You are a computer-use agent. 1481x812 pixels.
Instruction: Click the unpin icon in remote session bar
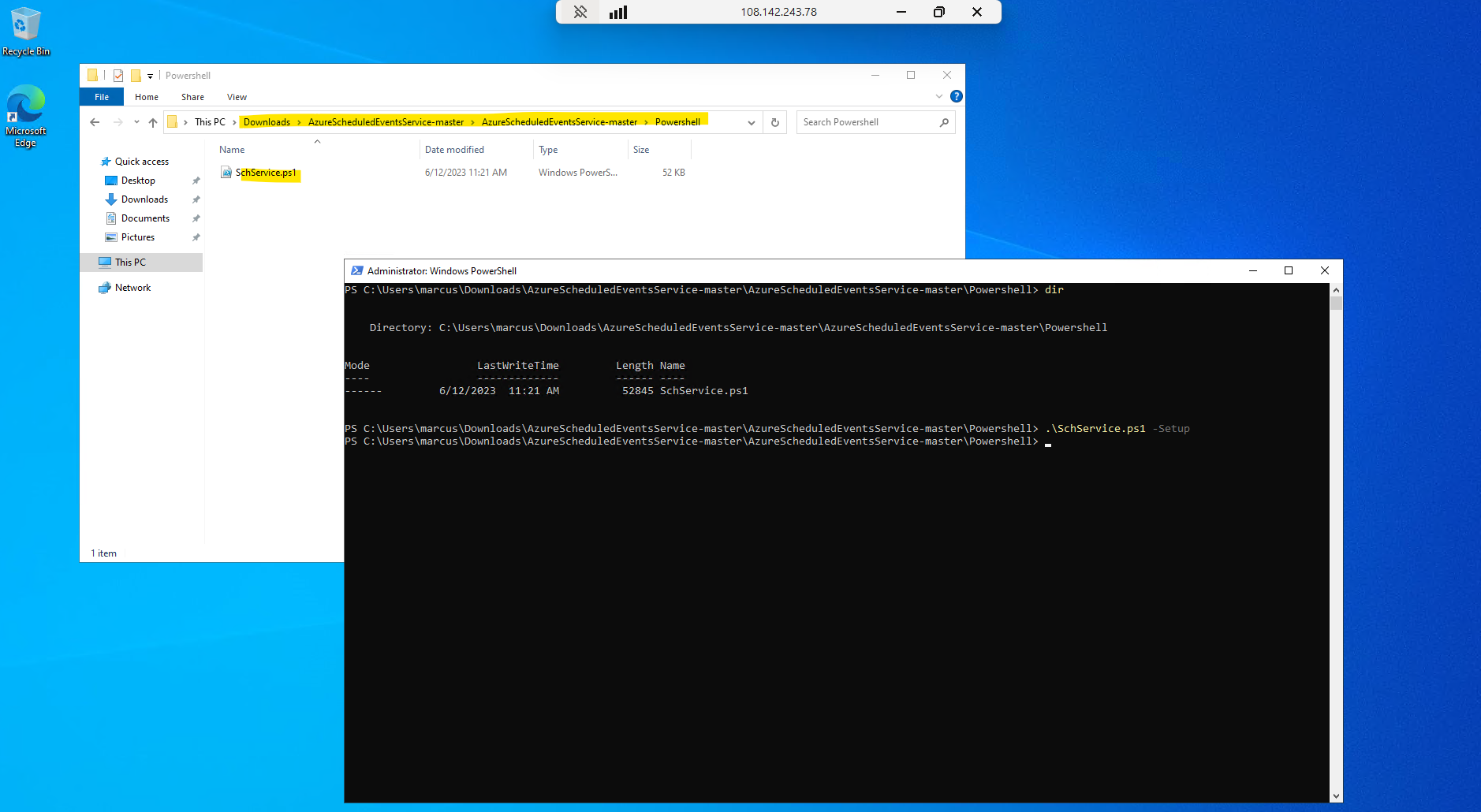pyautogui.click(x=580, y=12)
